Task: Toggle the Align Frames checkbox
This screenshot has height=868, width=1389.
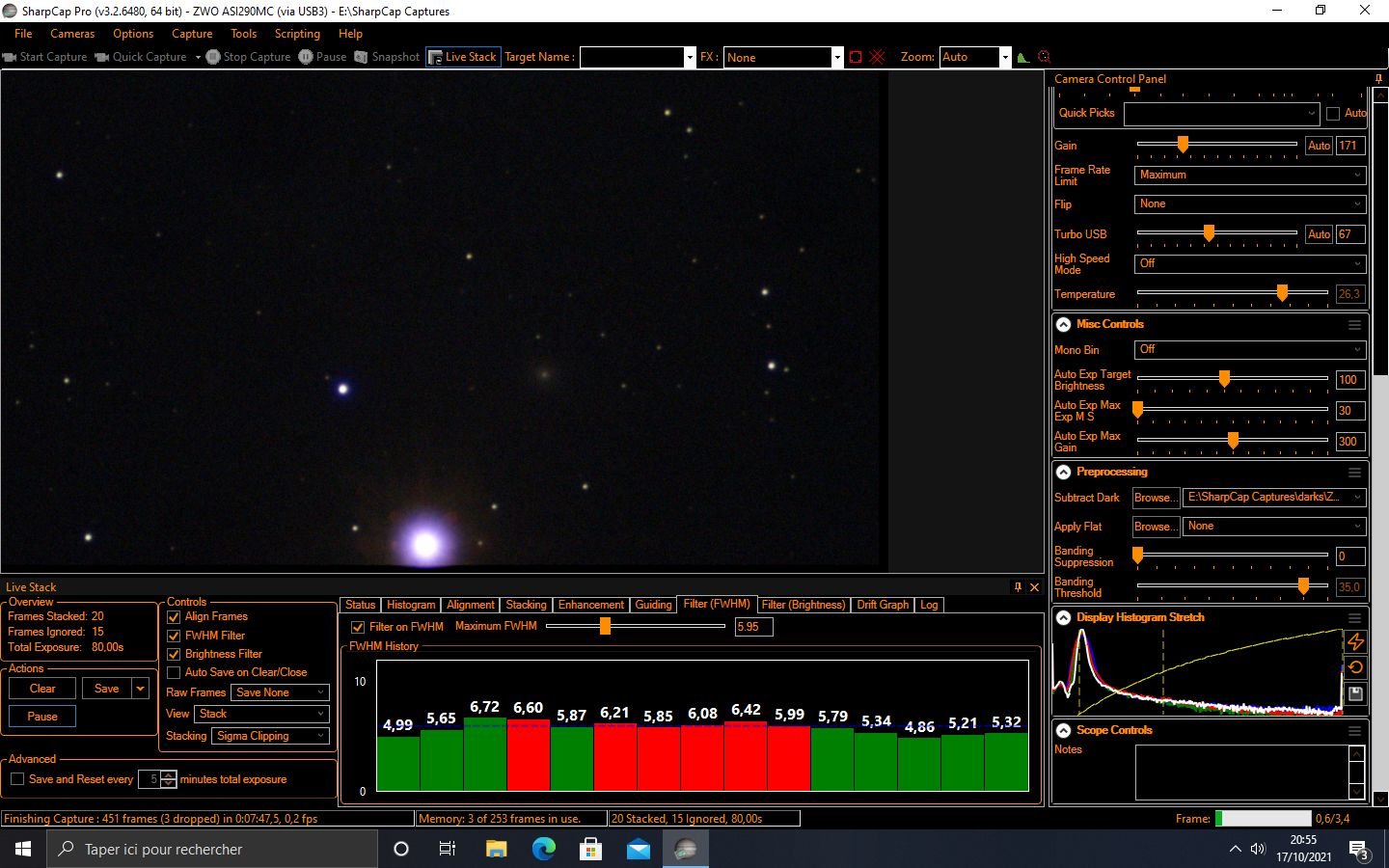Action: pyautogui.click(x=174, y=617)
